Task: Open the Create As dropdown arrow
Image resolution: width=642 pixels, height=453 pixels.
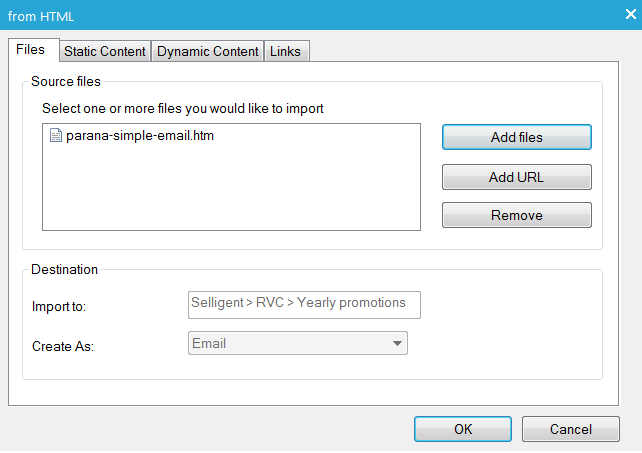Action: pos(398,344)
